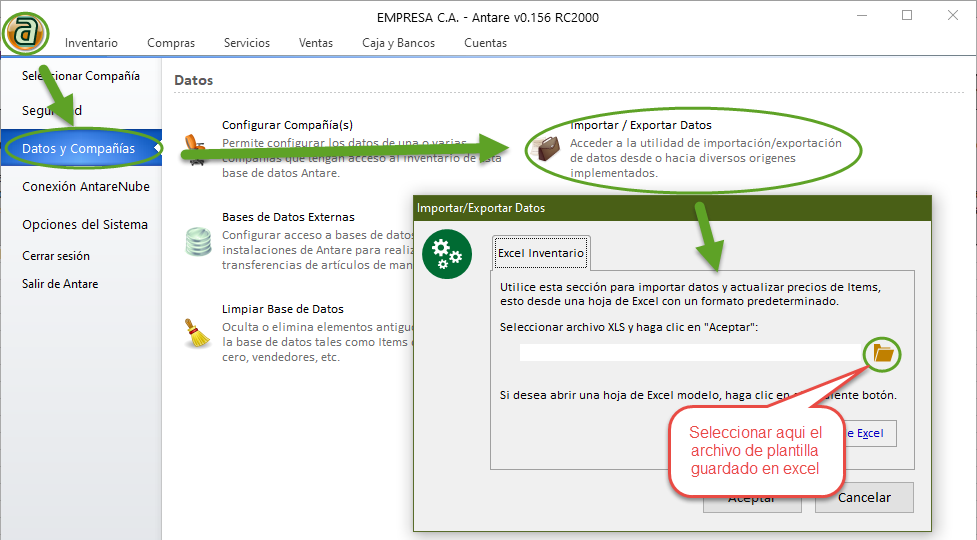Select Datos y Compañías in sidebar

(x=80, y=149)
